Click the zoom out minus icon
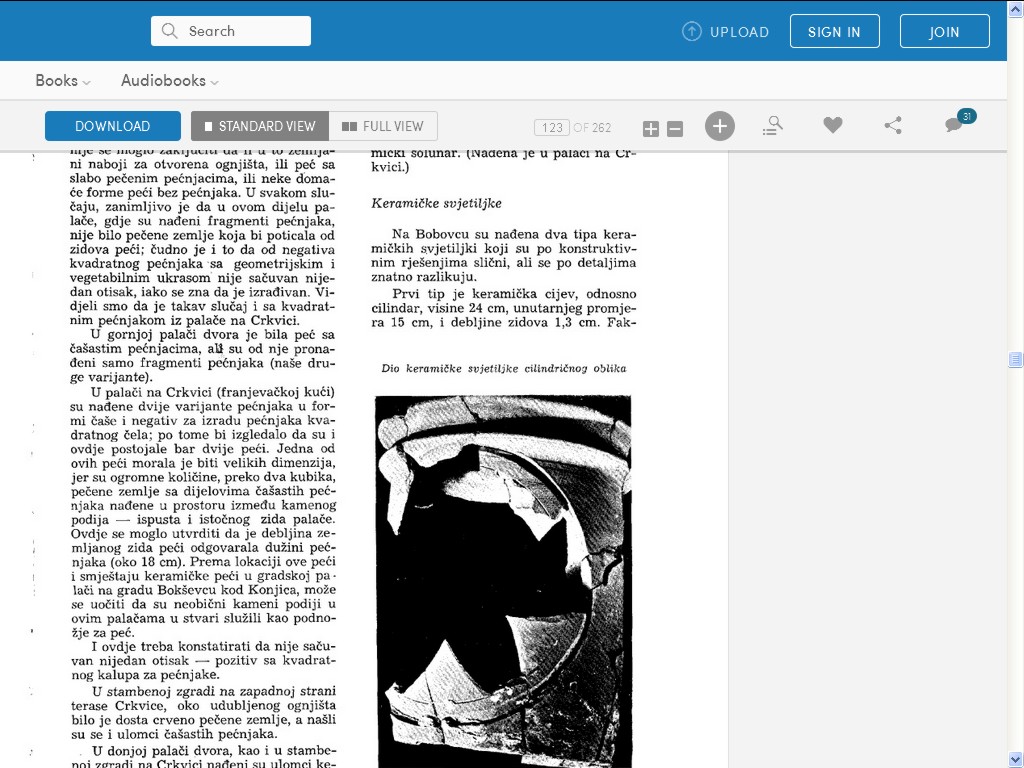The width and height of the screenshot is (1024, 768). pyautogui.click(x=675, y=129)
